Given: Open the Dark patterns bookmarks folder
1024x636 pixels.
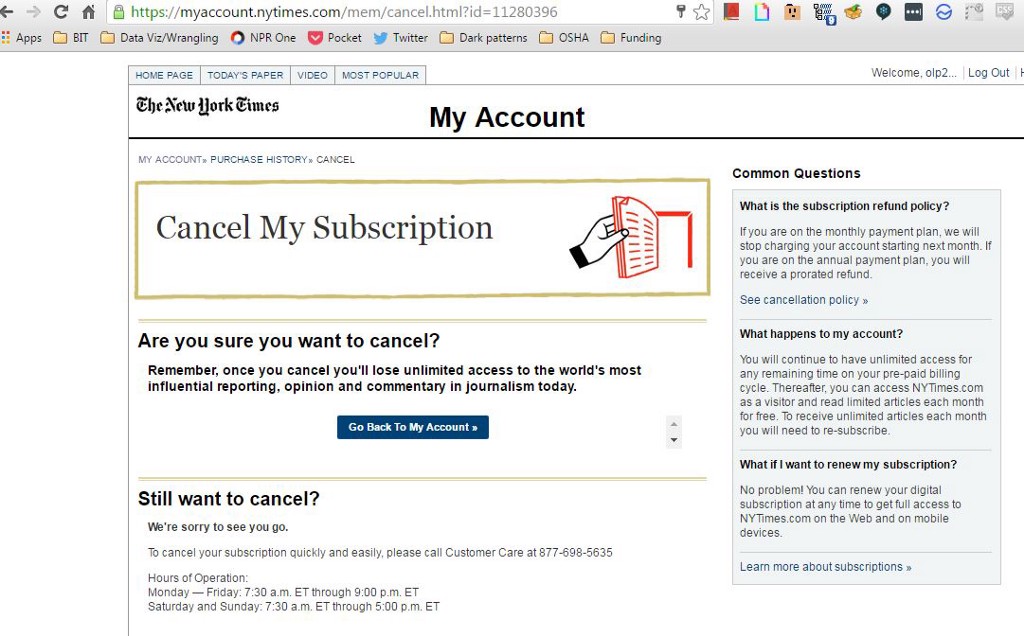Looking at the screenshot, I should tap(483, 38).
